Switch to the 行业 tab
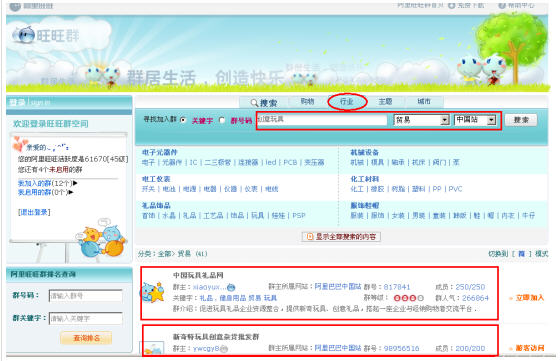The image size is (560, 361). coord(347,101)
